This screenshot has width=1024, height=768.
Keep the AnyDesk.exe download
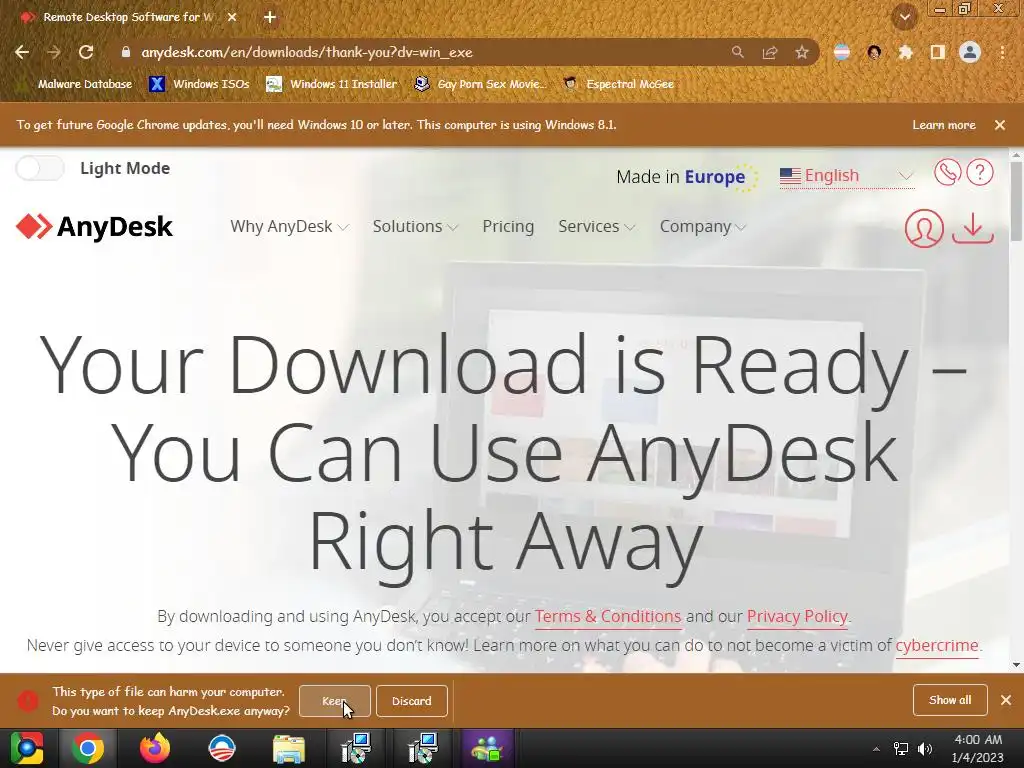(335, 701)
